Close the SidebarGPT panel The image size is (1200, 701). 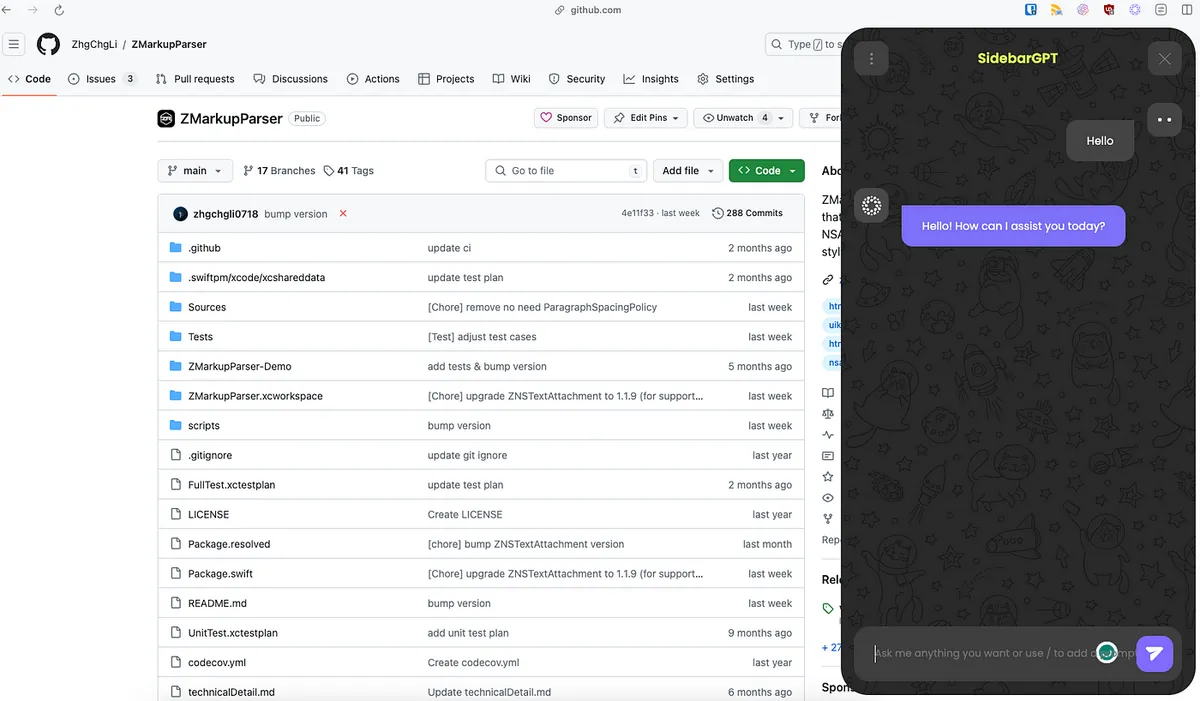[x=1164, y=59]
